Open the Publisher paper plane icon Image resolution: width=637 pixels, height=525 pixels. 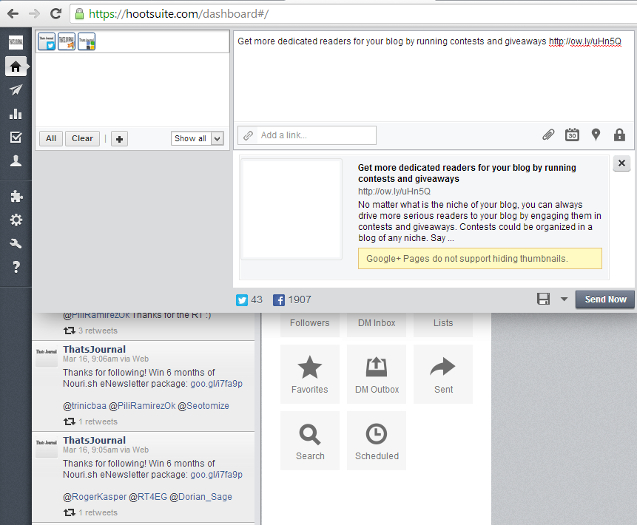[x=16, y=90]
